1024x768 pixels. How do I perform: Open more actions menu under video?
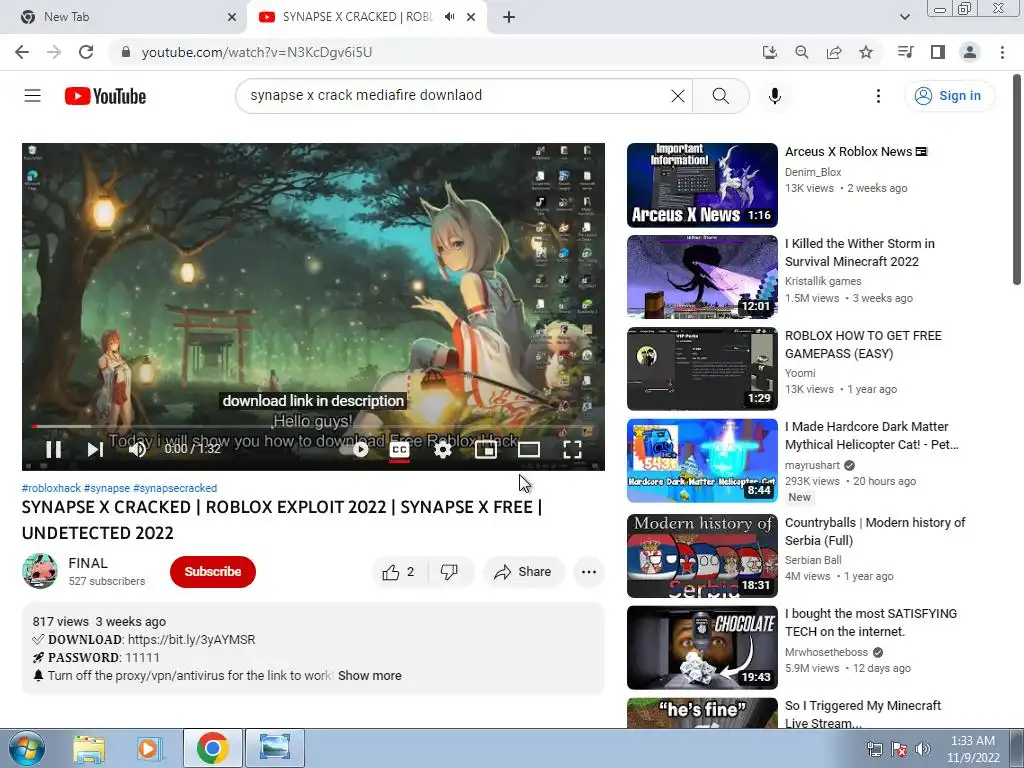[588, 572]
